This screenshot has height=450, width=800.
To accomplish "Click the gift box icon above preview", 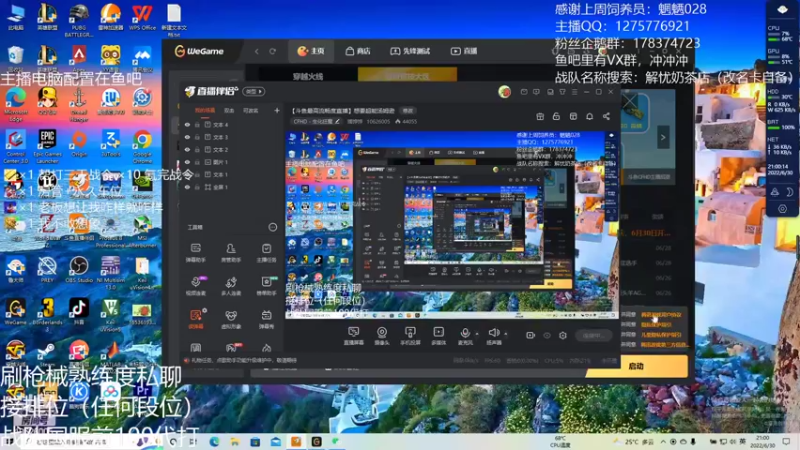I will pos(540,116).
